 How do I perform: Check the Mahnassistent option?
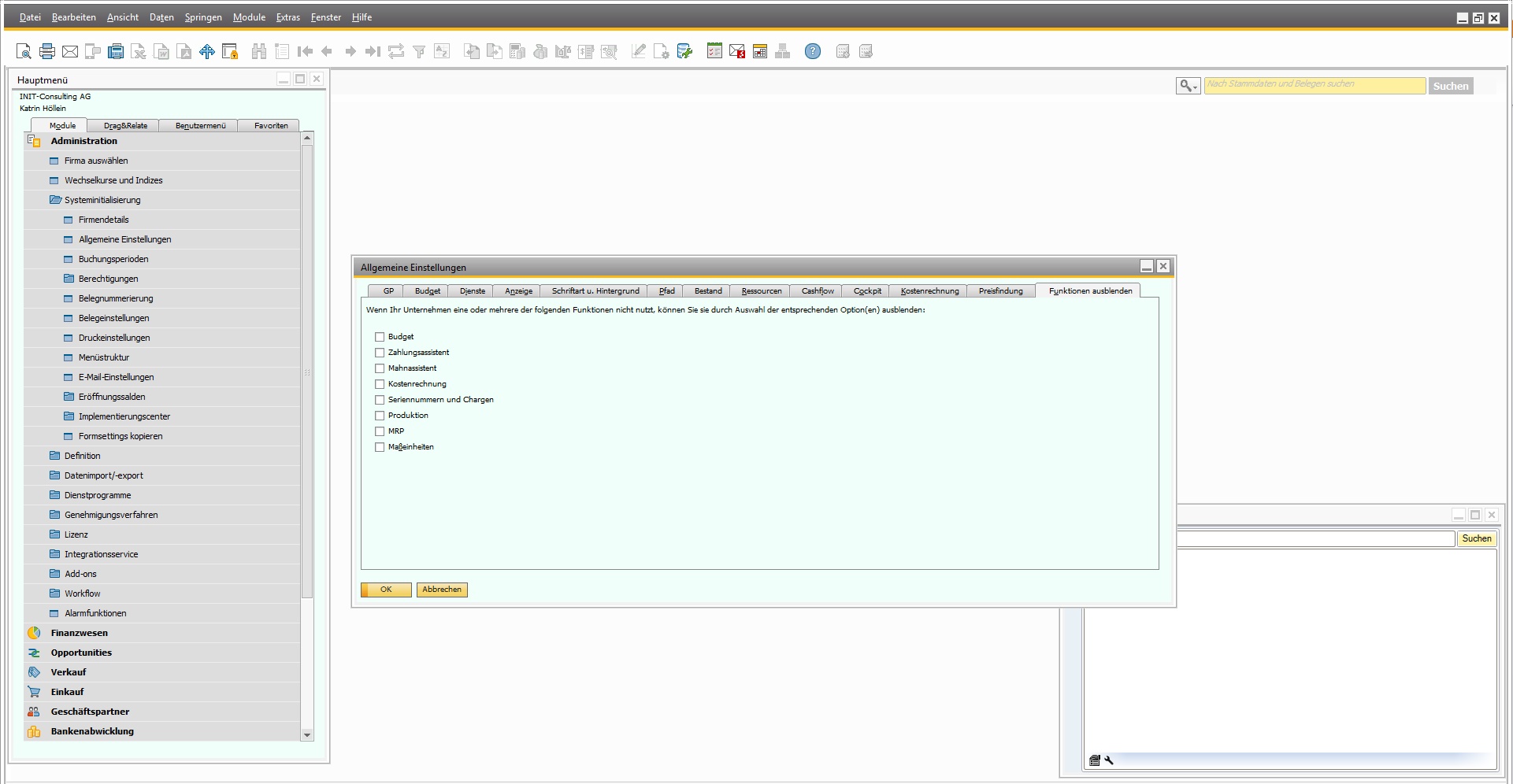tap(380, 368)
